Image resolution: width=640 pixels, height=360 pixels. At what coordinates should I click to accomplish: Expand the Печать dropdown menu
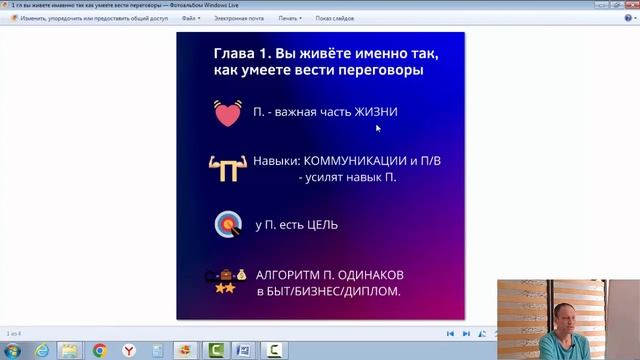click(x=290, y=18)
